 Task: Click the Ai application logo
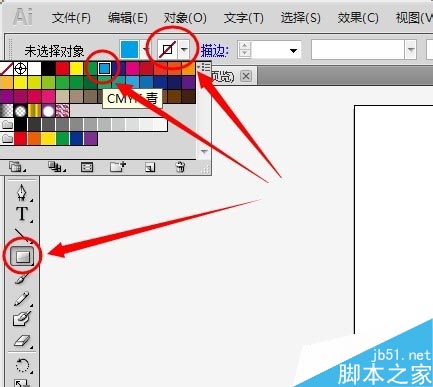pos(23,17)
